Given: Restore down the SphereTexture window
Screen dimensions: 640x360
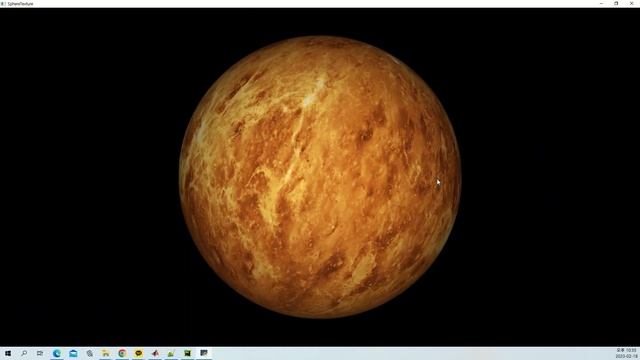Looking at the screenshot, I should 616,3.
